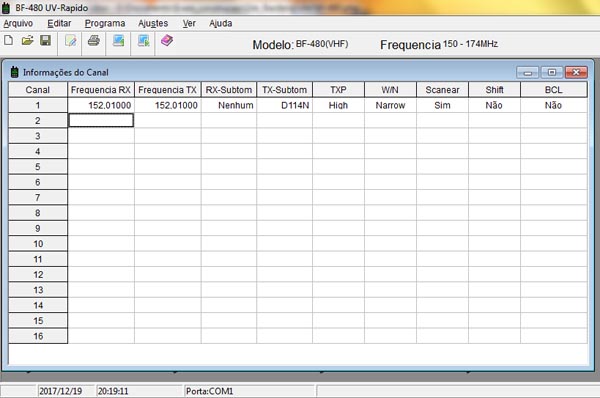Save with the floppy disk icon
Viewport: 600px width, 398px height.
(x=46, y=40)
